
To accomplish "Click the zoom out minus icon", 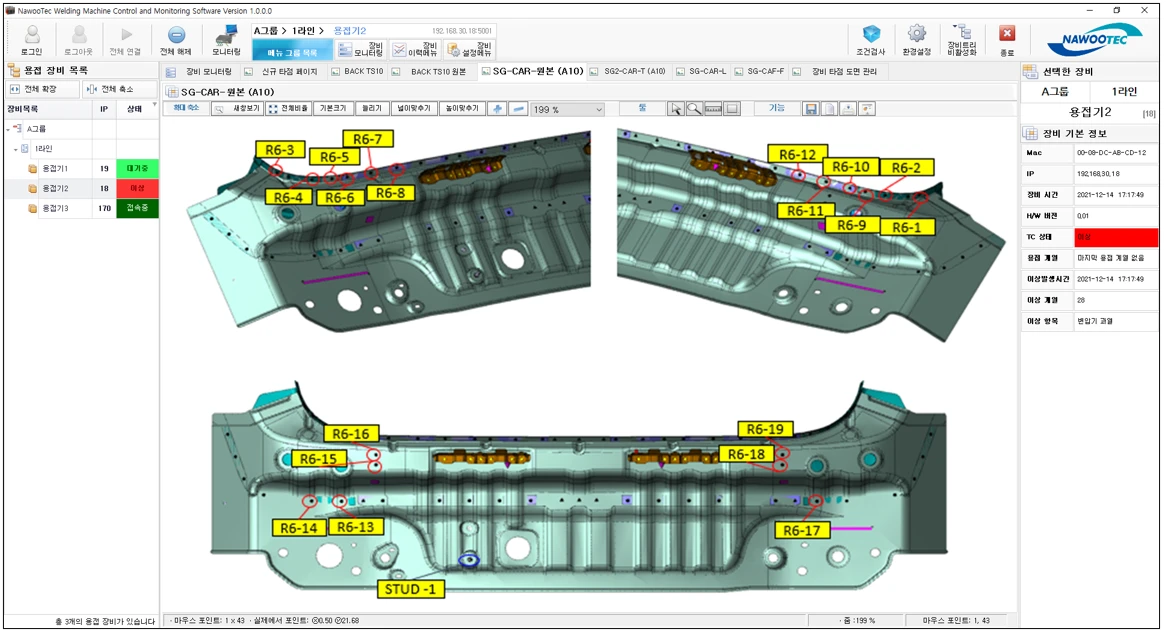I will tap(519, 109).
